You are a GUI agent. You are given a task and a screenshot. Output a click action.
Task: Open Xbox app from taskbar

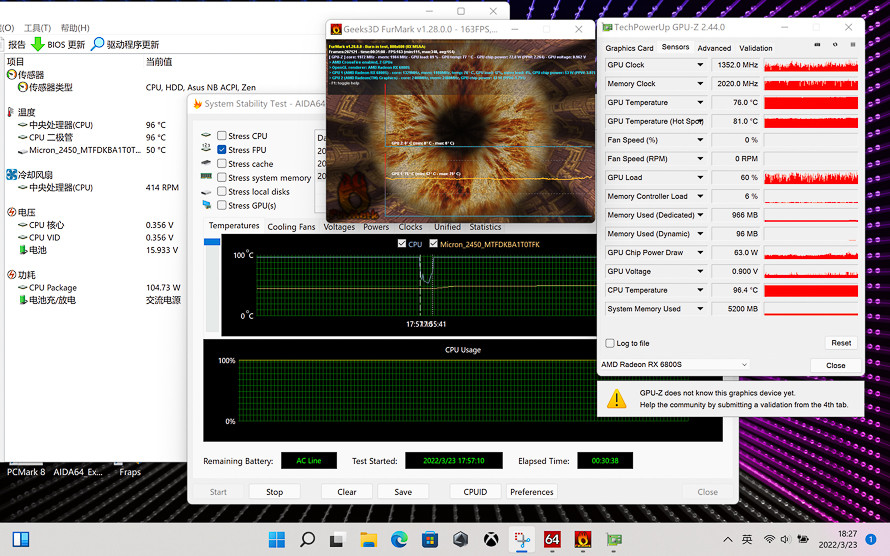pos(491,540)
